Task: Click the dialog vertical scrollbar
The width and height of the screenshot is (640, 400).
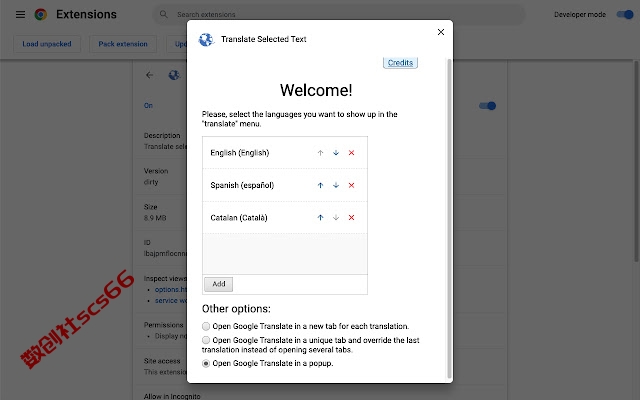Action: point(449,218)
